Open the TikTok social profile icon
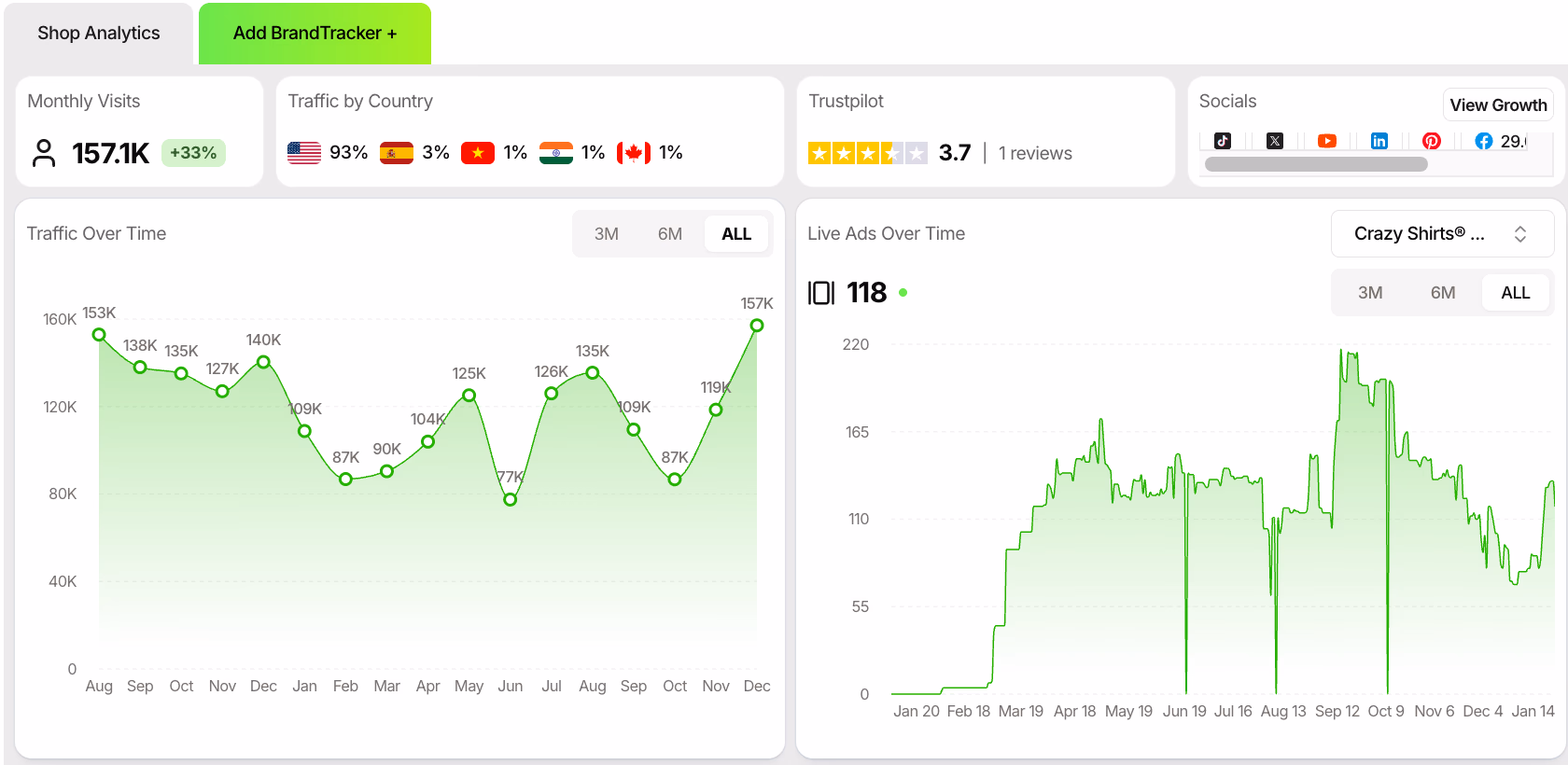Screen dimensions: 1568x765 click(x=1223, y=140)
